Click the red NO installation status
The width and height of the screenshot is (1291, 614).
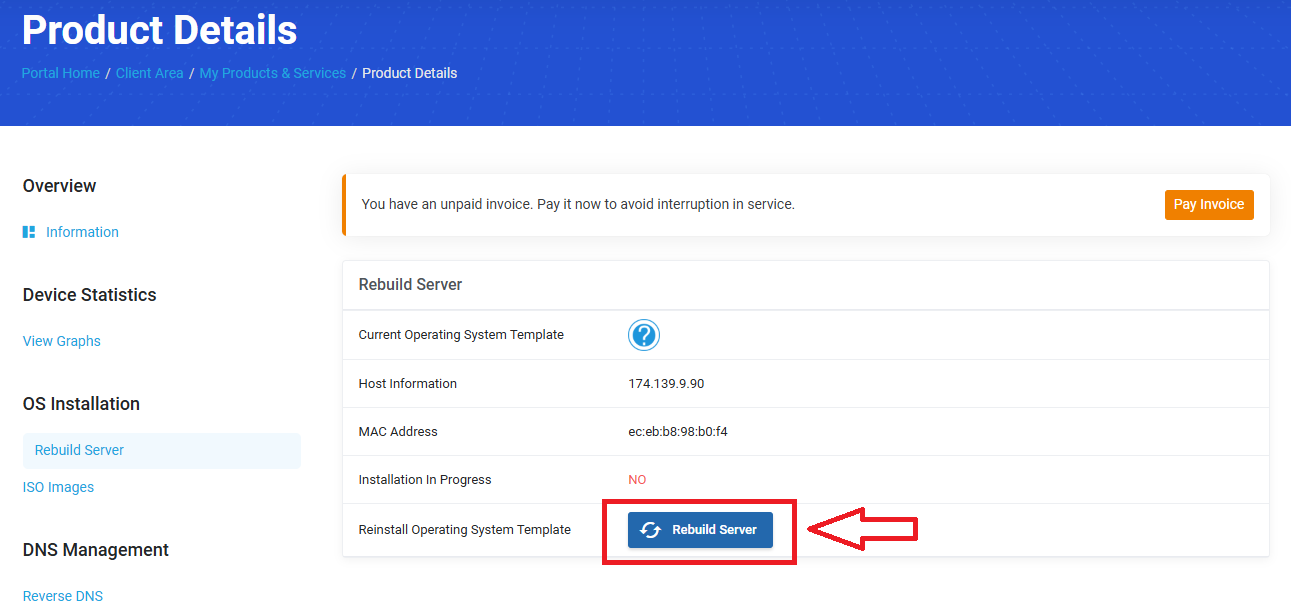click(x=637, y=480)
